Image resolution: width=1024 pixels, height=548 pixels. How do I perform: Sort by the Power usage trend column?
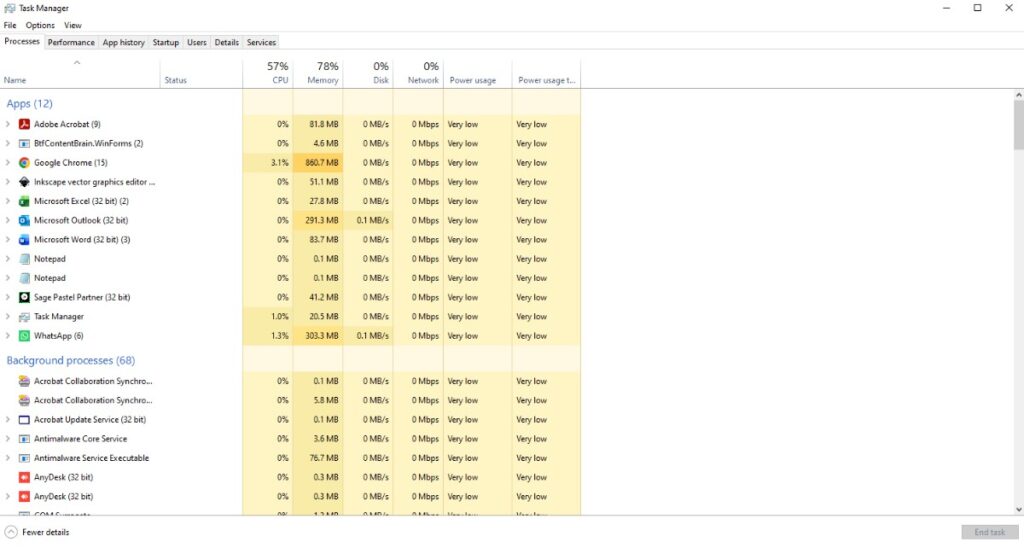click(x=547, y=73)
